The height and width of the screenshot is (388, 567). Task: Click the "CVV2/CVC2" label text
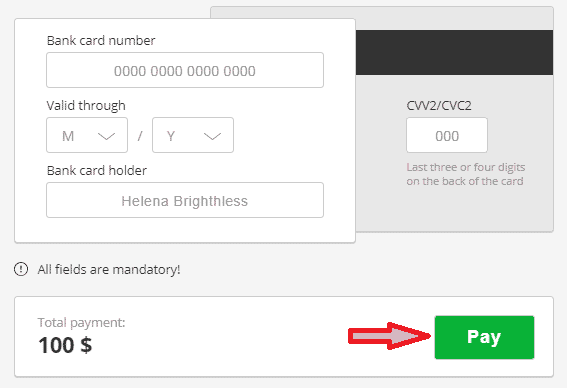coord(439,106)
